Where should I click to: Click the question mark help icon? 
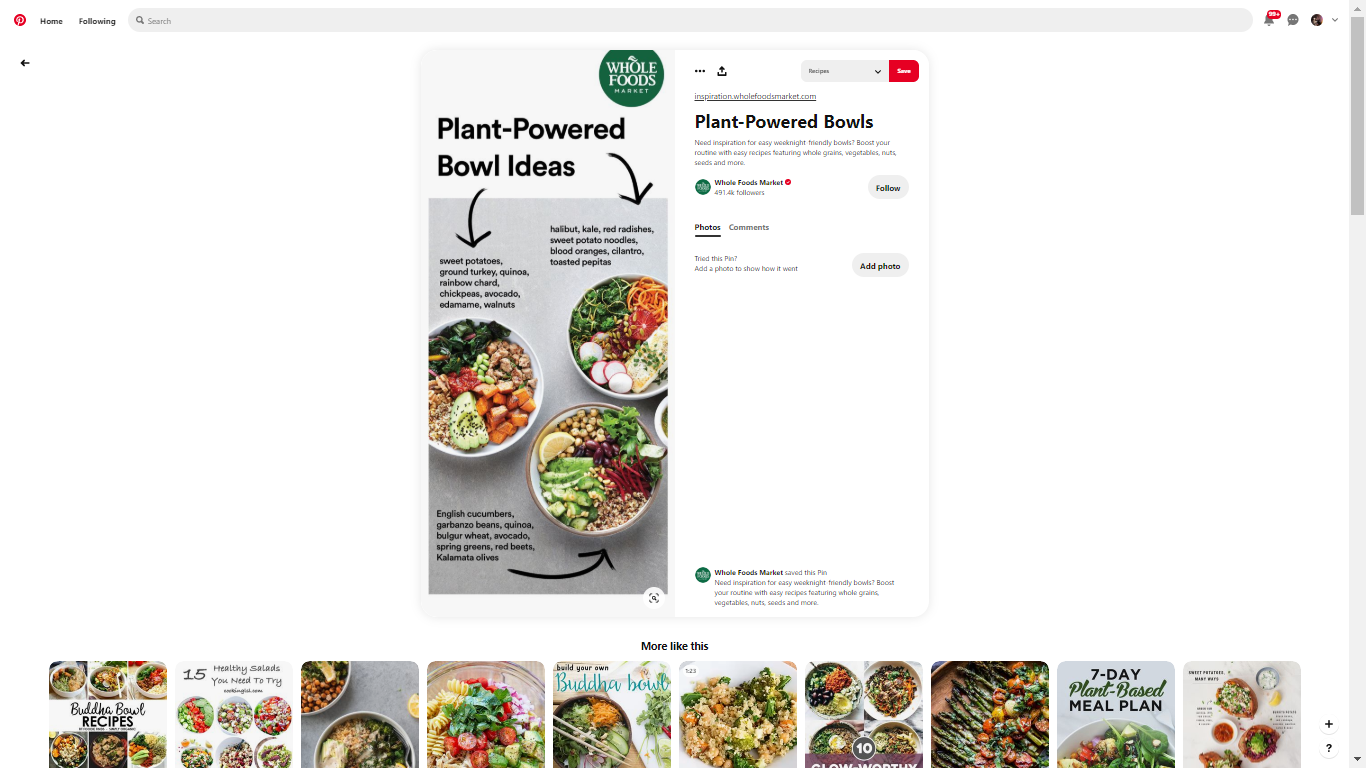[1329, 748]
